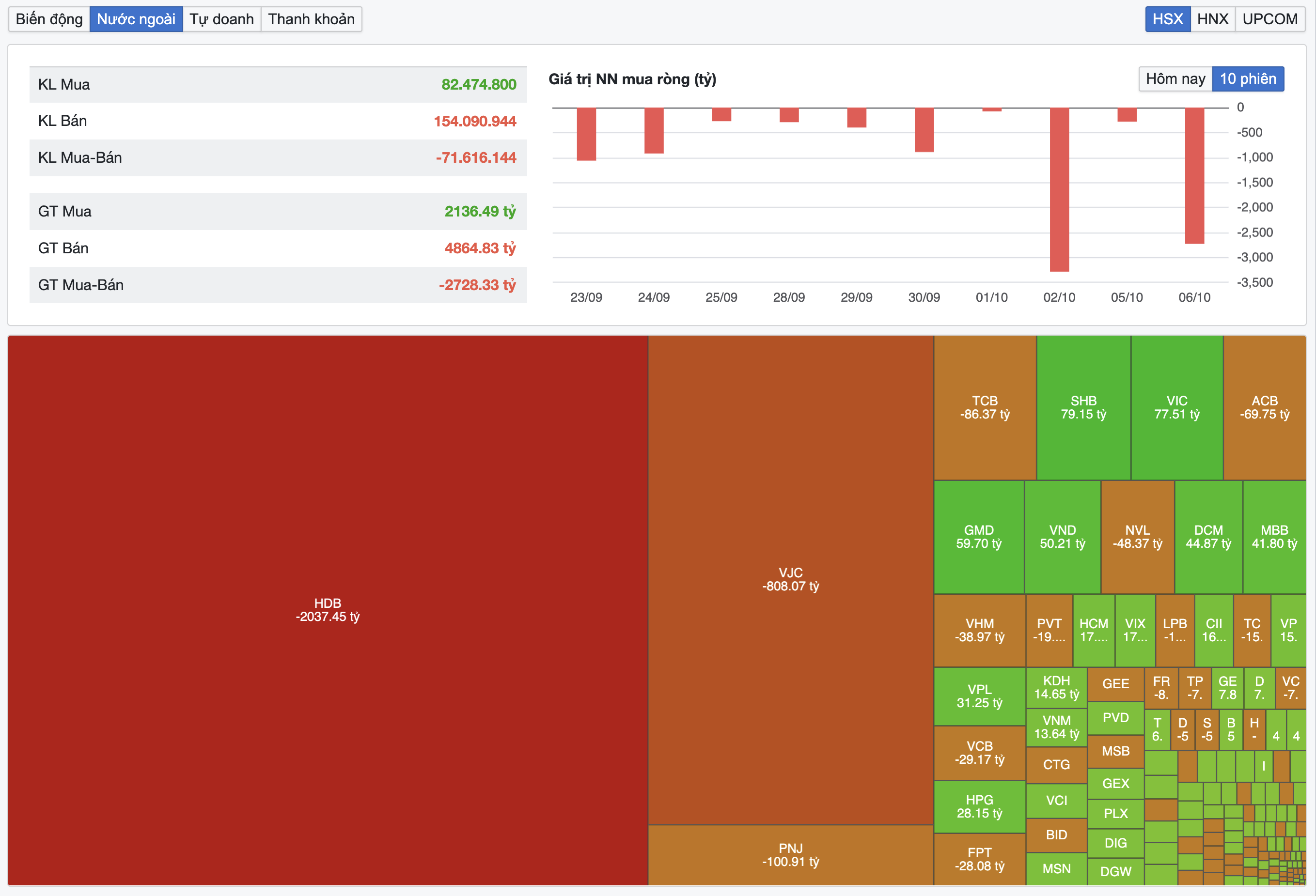Select the Nước ngoài tab
This screenshot has width=1316, height=896.
[136, 19]
